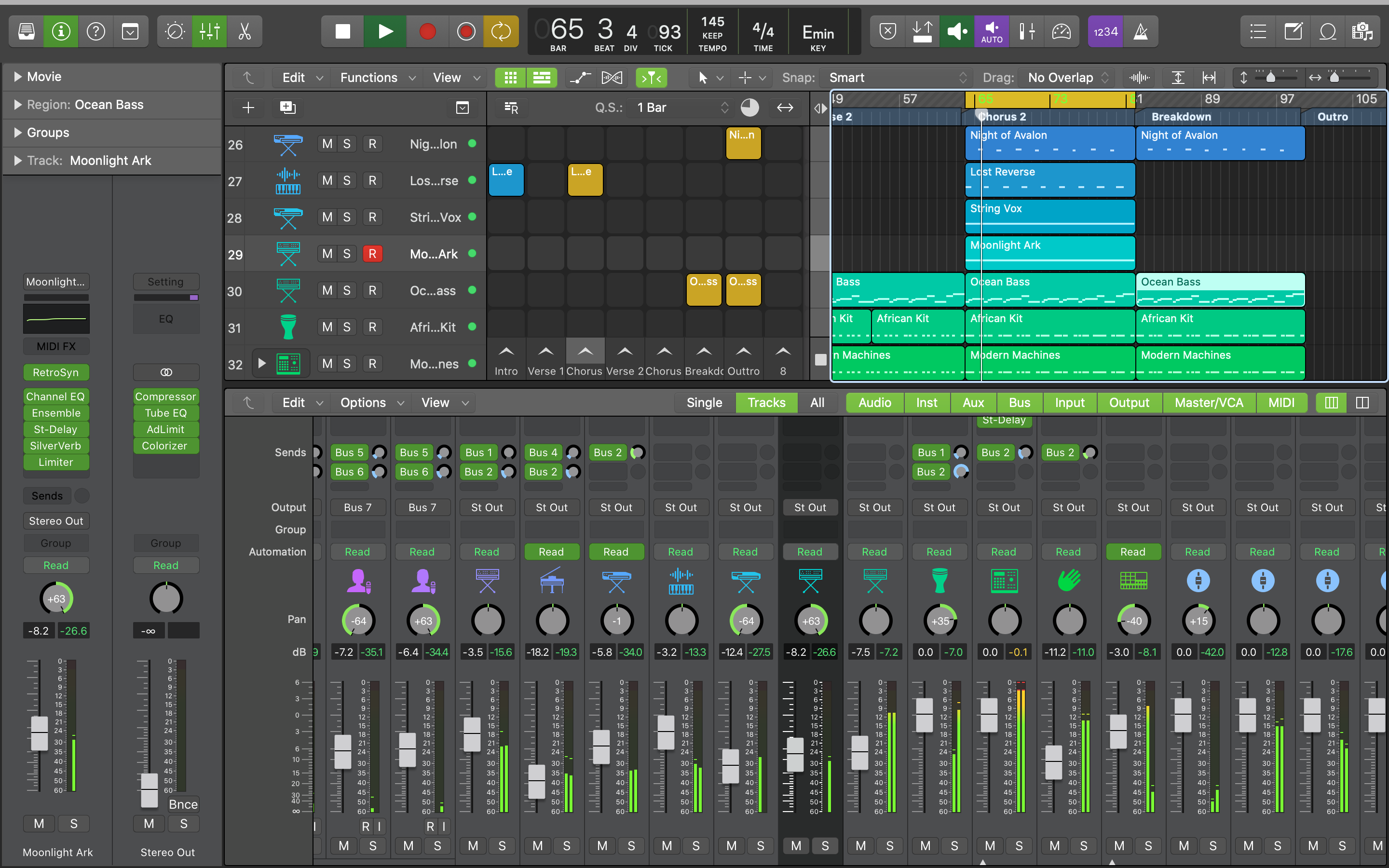Viewport: 1389px width, 868px height.
Task: Disable record on Moonlight Ark track
Action: click(372, 254)
